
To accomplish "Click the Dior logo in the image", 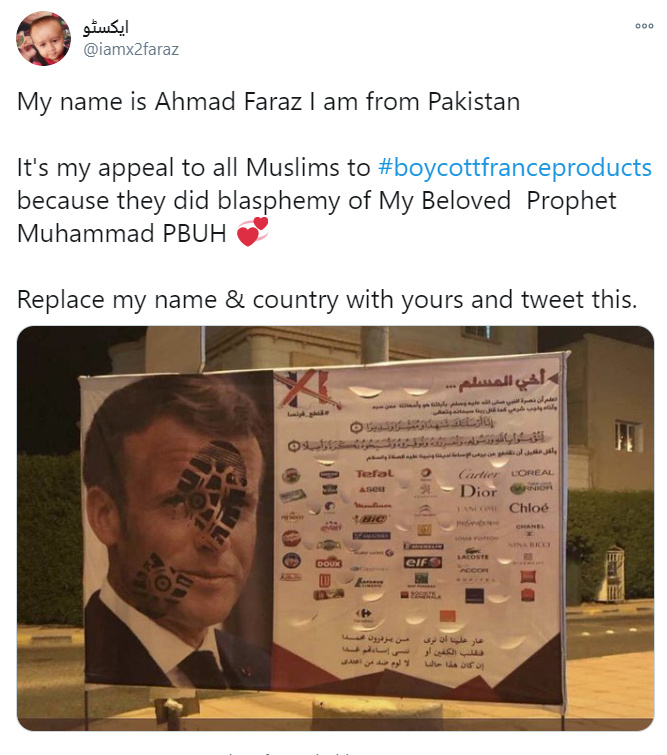I will [x=478, y=491].
